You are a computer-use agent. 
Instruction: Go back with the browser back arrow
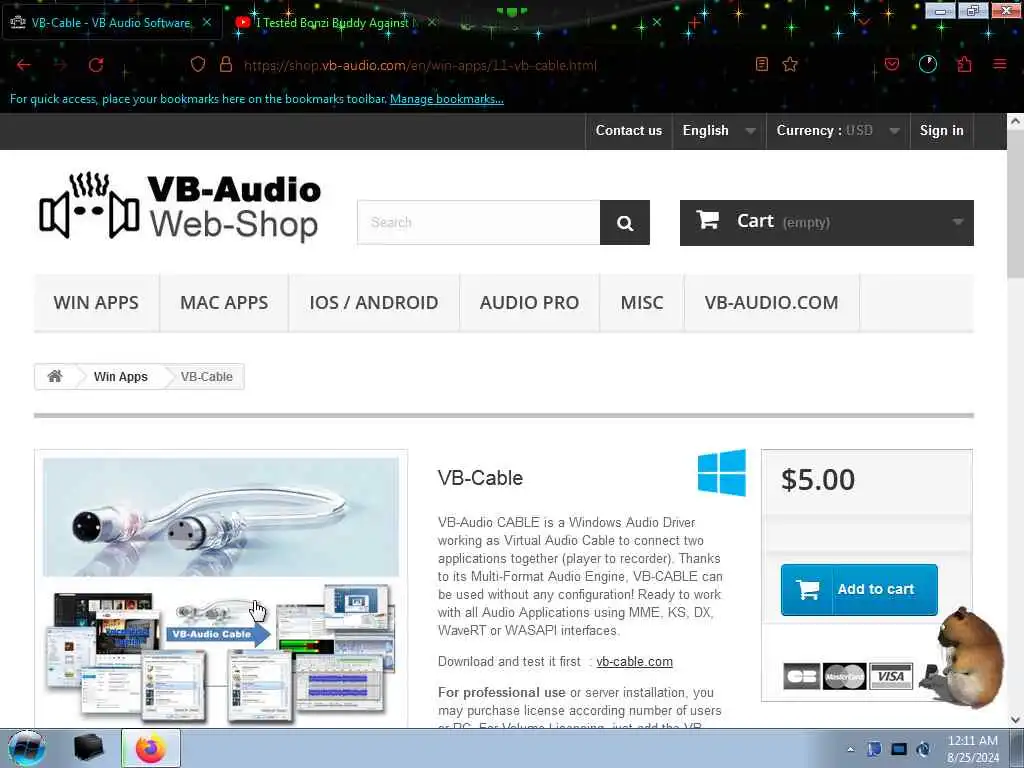tap(24, 65)
